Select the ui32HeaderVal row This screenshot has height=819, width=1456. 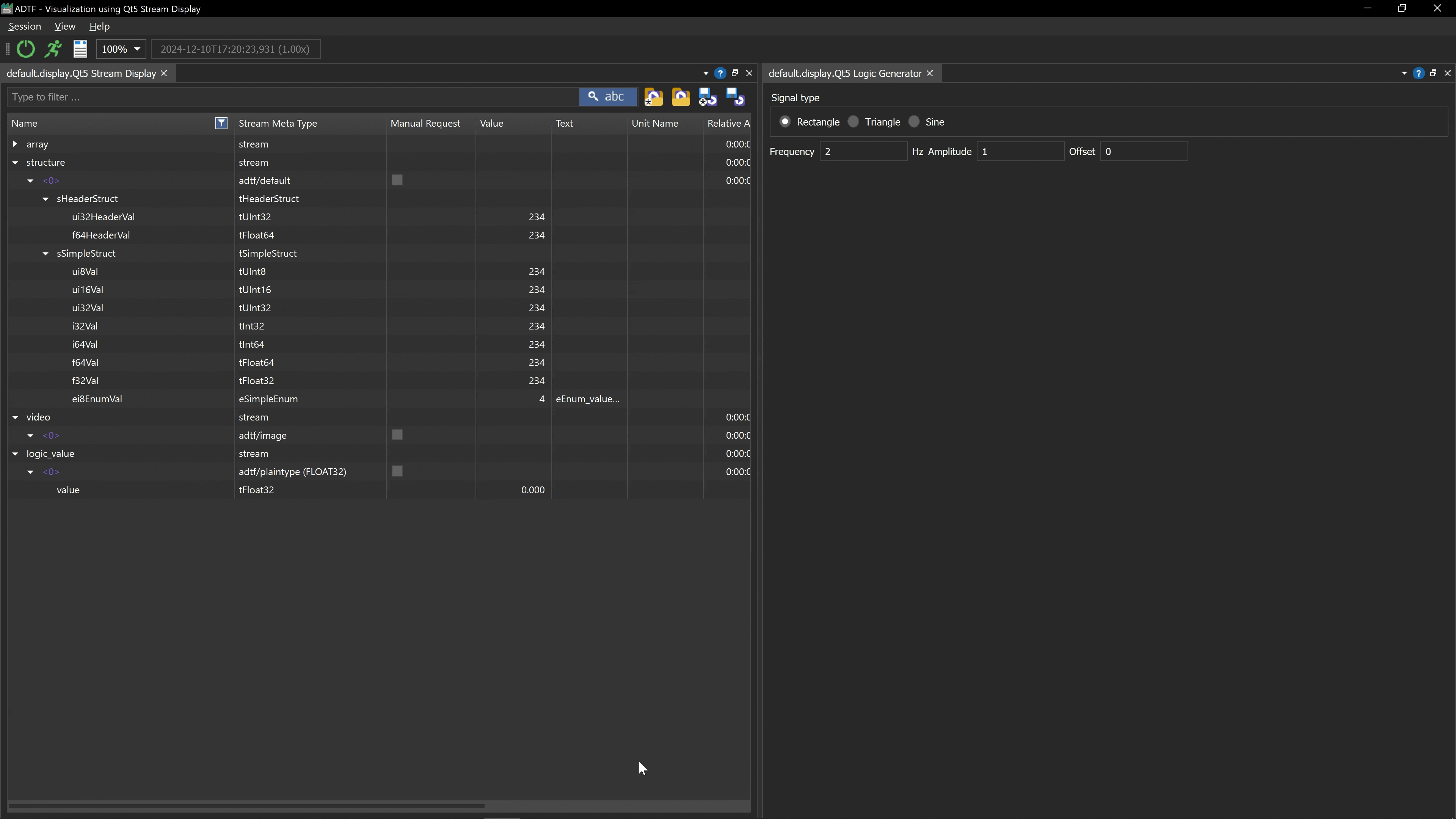[x=379, y=217]
